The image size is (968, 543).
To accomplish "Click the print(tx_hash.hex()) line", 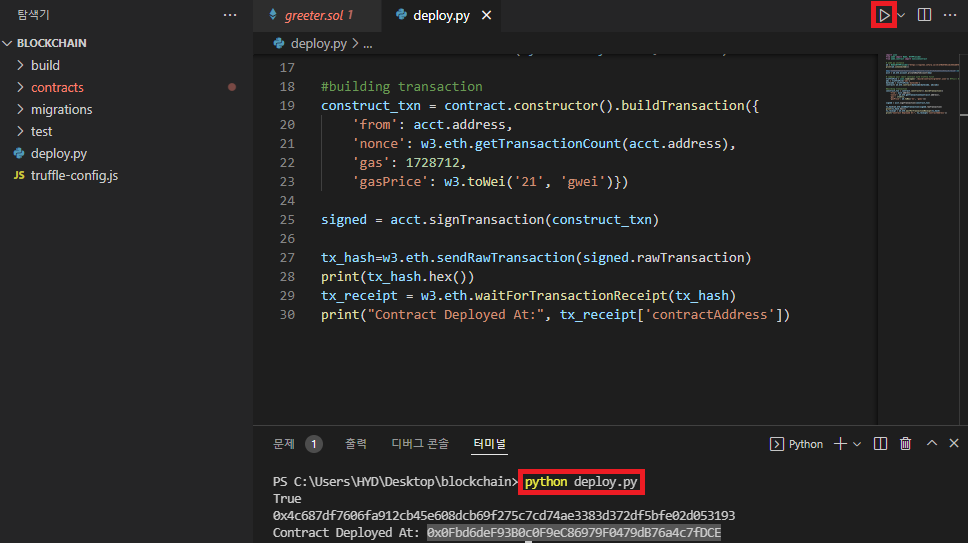I will [398, 276].
